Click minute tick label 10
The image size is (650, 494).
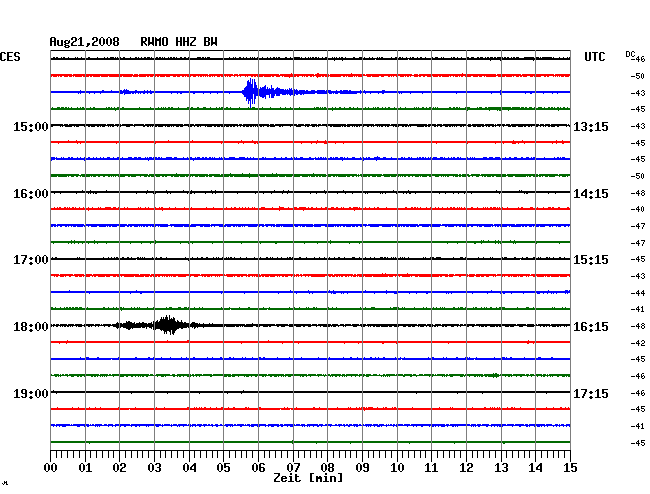tap(397, 467)
